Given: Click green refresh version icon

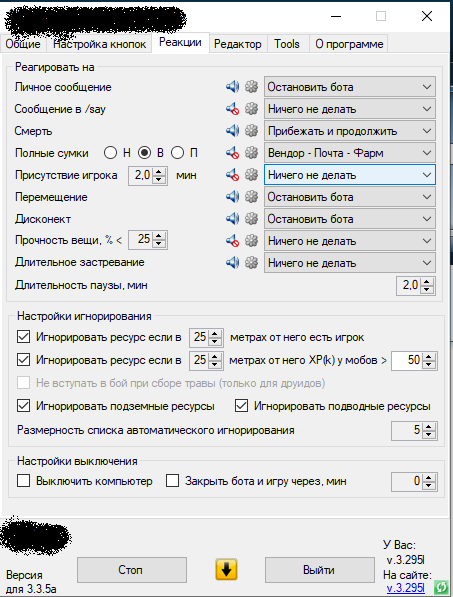Looking at the screenshot, I should tap(442, 587).
